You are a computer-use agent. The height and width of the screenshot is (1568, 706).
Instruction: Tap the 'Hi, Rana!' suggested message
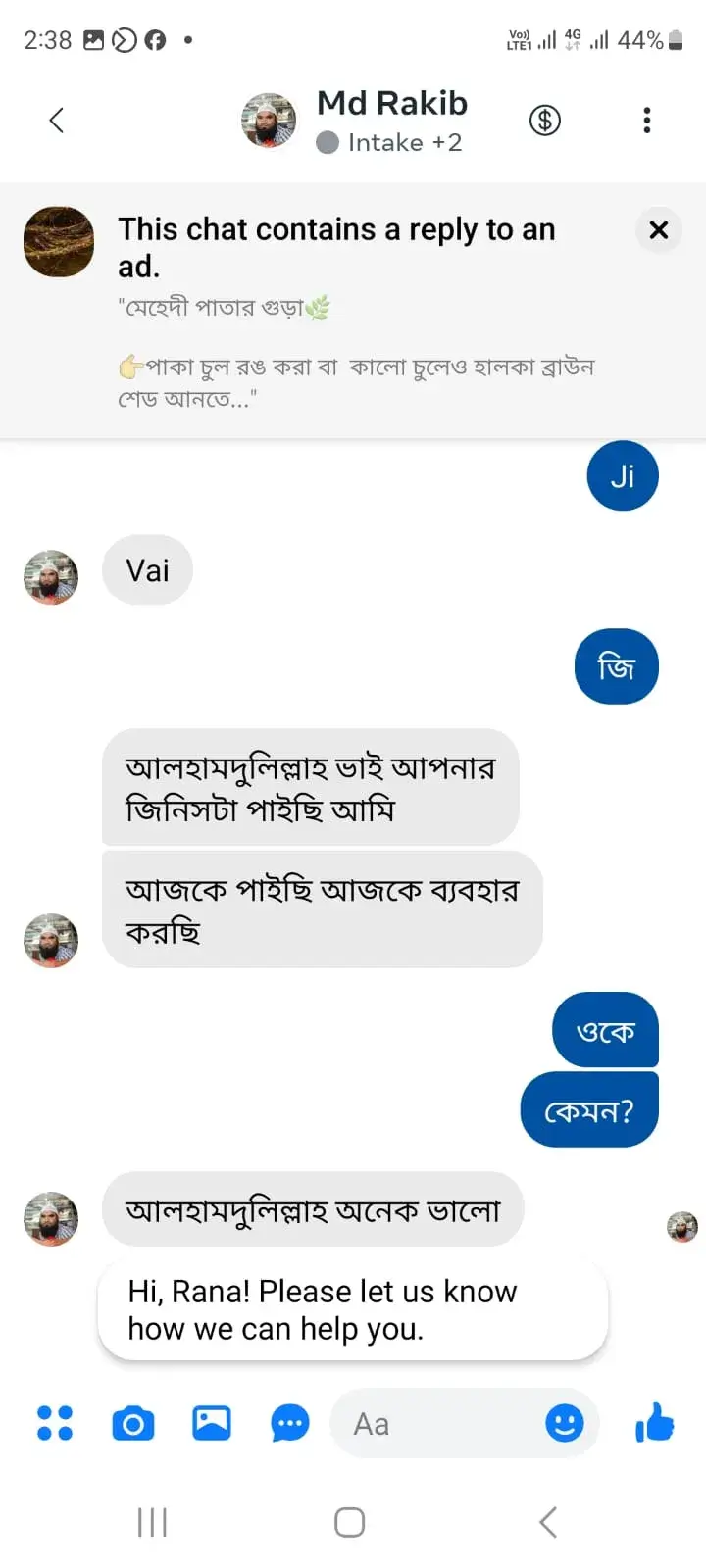353,1310
